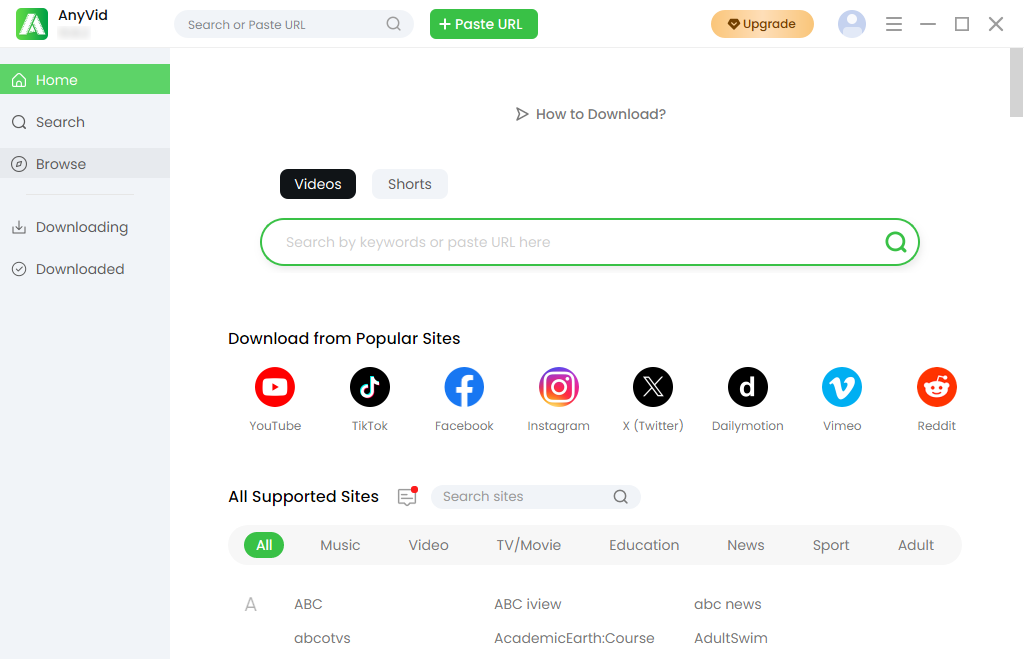1024x659 pixels.
Task: Focus the main keywords or URL search box
Action: pos(590,242)
